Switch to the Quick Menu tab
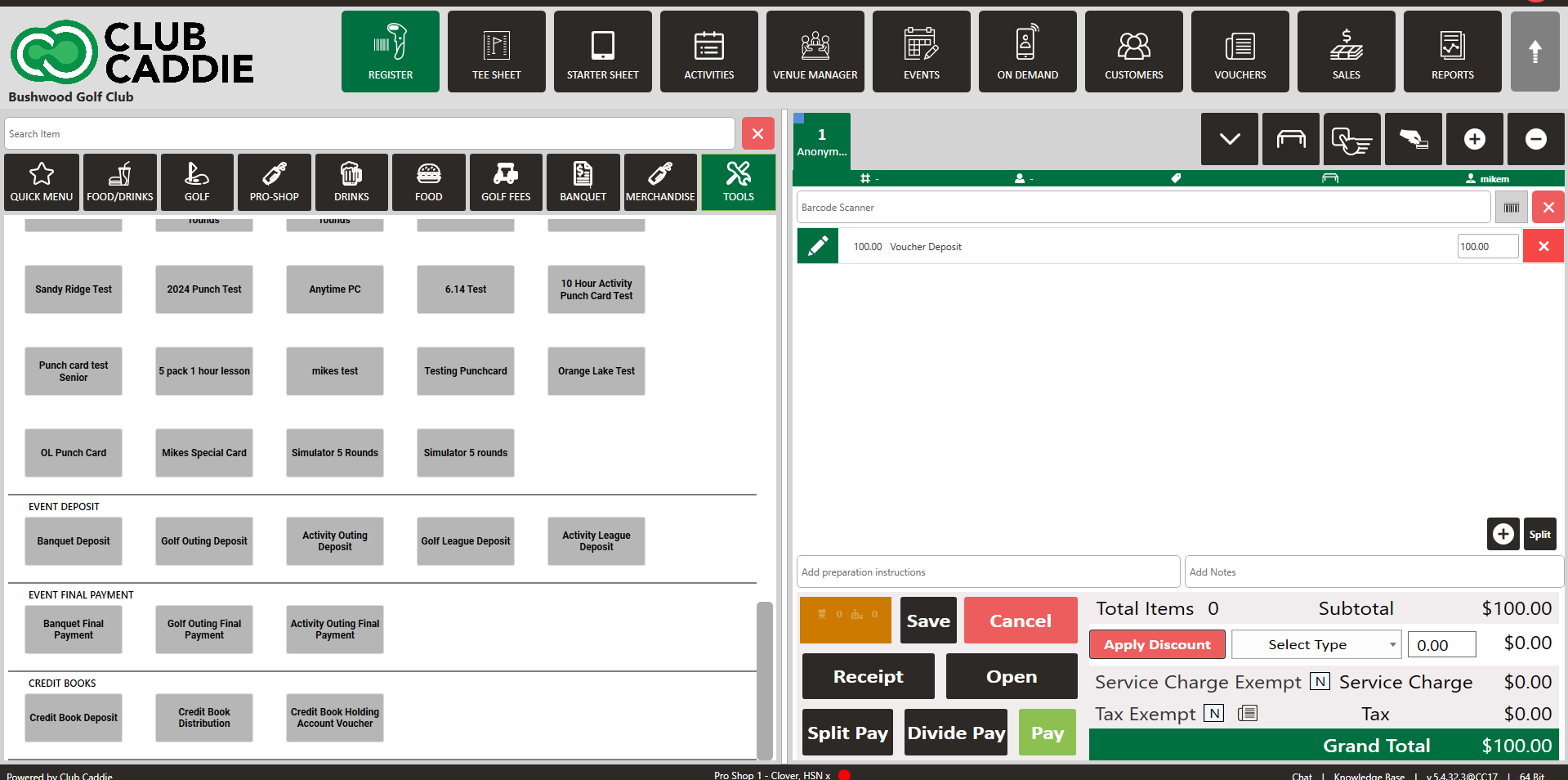 tap(42, 182)
